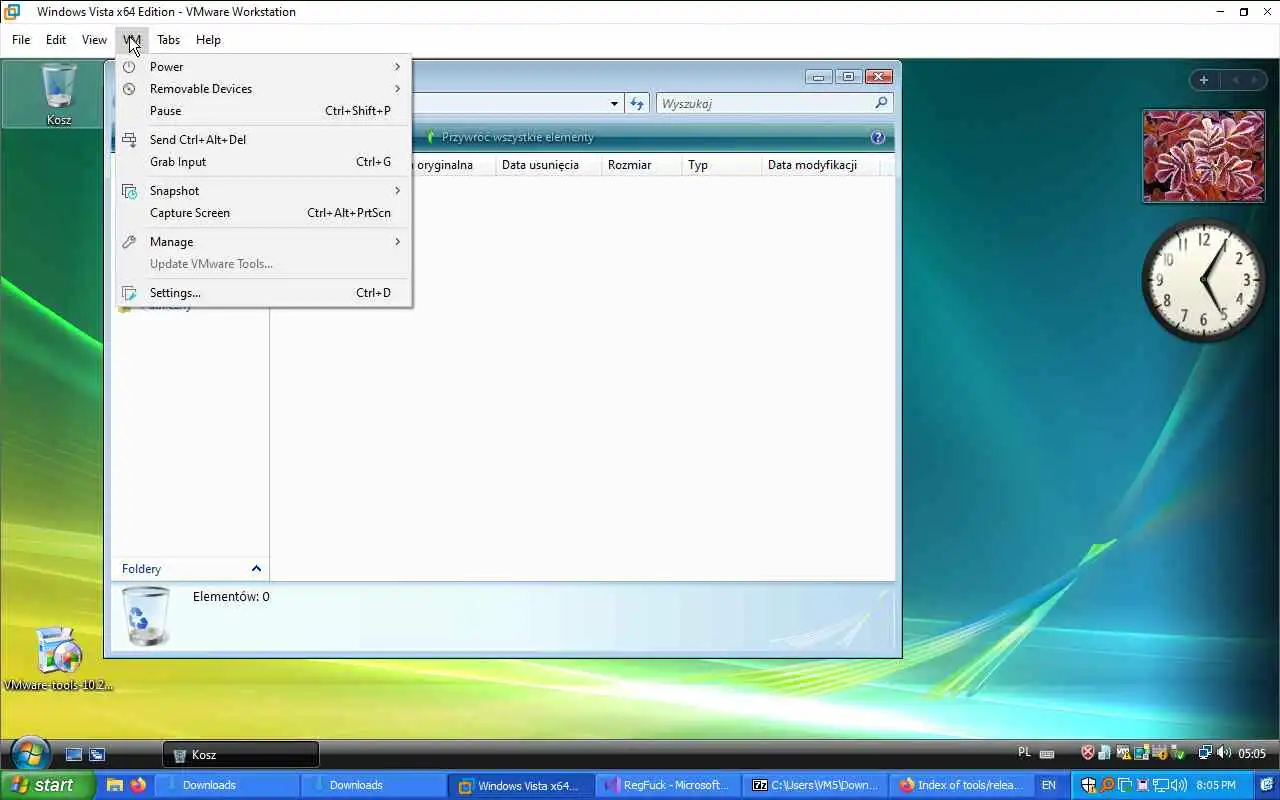The image size is (1280, 800).
Task: Click the wrench icon beside Manage
Action: click(x=129, y=242)
